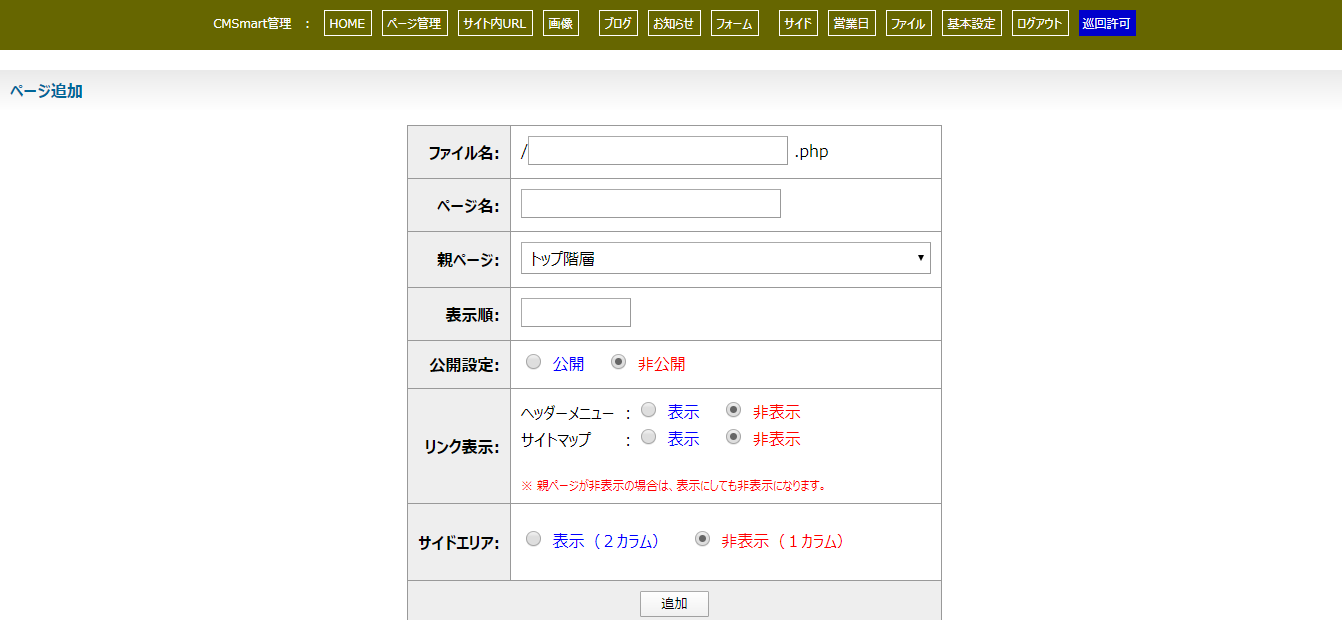Image resolution: width=1342 pixels, height=620 pixels.
Task: Open the サイト内URL section
Action: pos(495,24)
